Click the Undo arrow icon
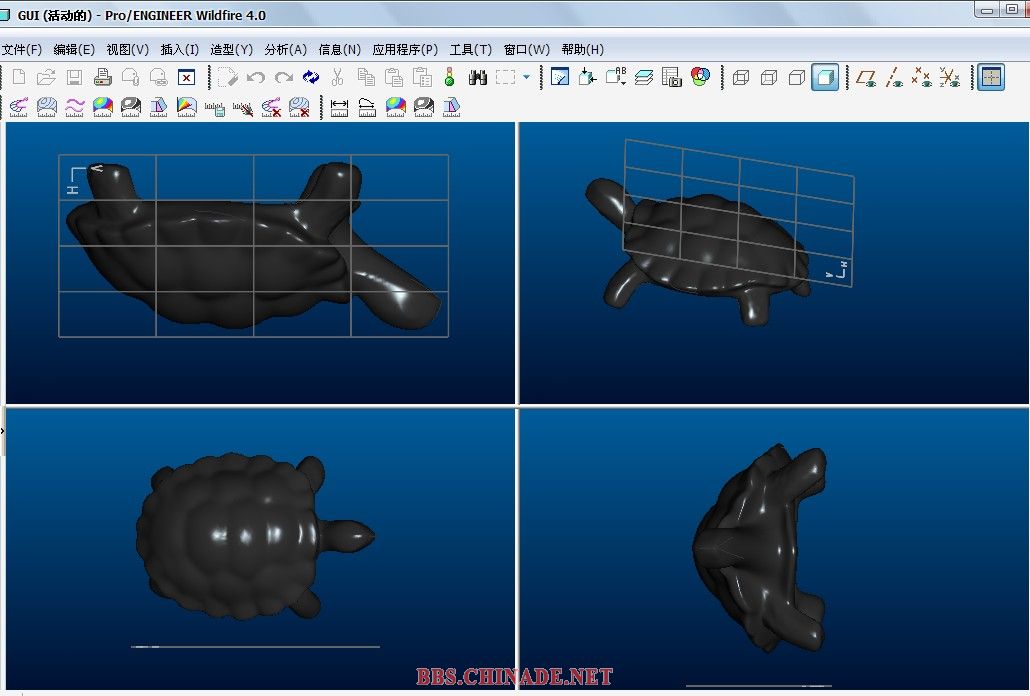Viewport: 1030px width, 696px height. [256, 77]
